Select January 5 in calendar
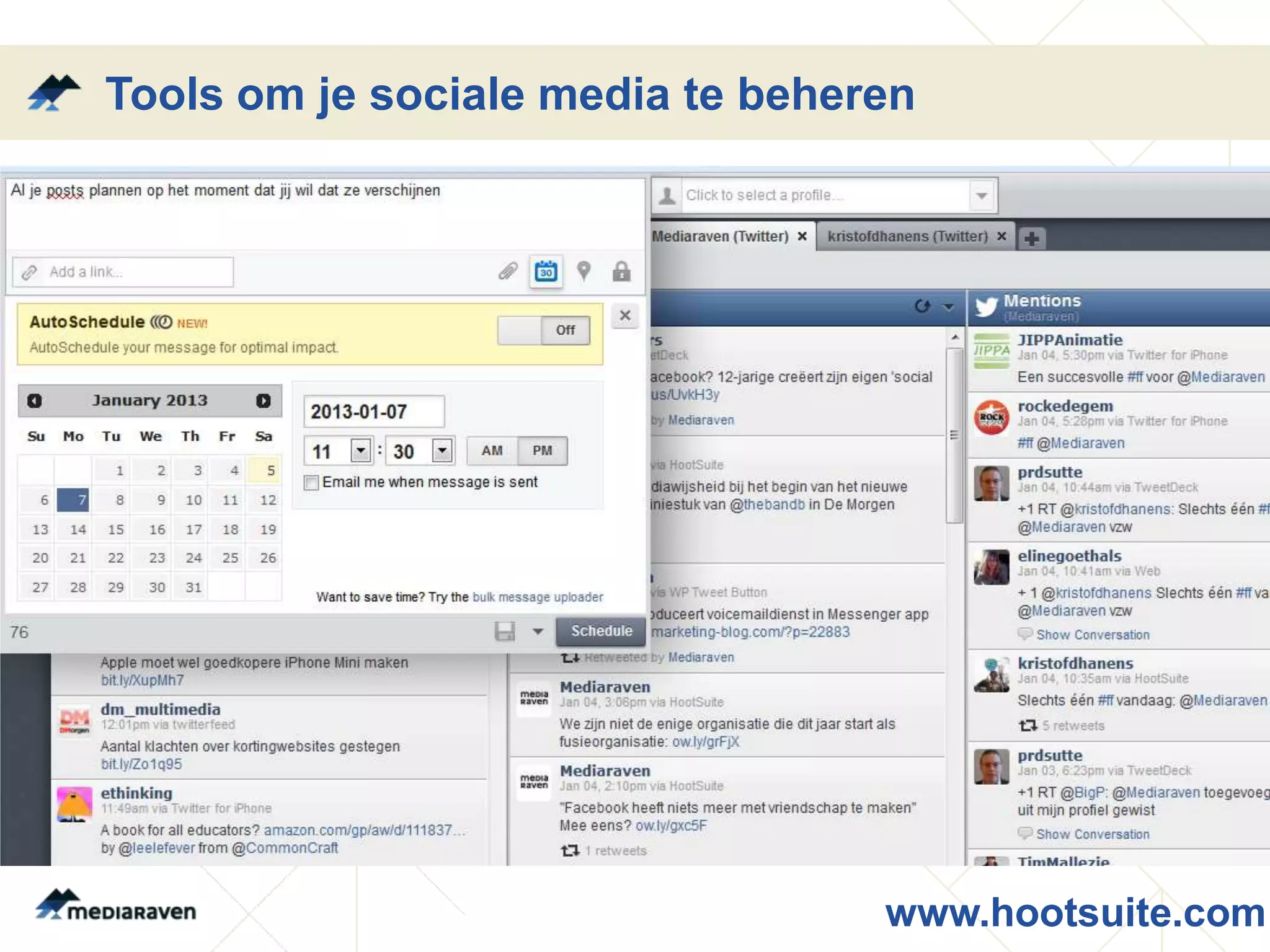Viewport: 1270px width, 952px height. point(263,470)
